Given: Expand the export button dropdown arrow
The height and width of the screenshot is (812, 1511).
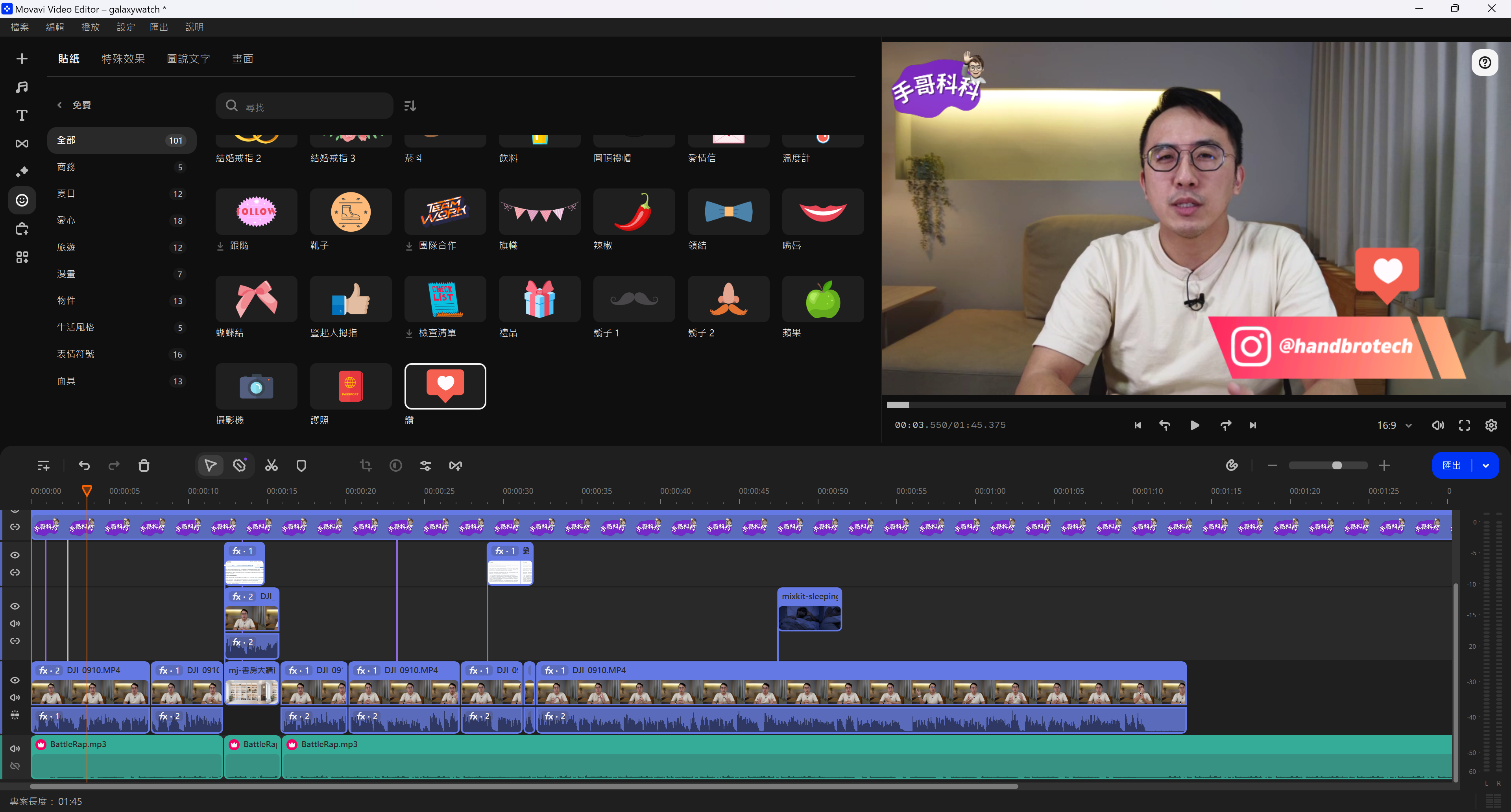Looking at the screenshot, I should tap(1486, 465).
